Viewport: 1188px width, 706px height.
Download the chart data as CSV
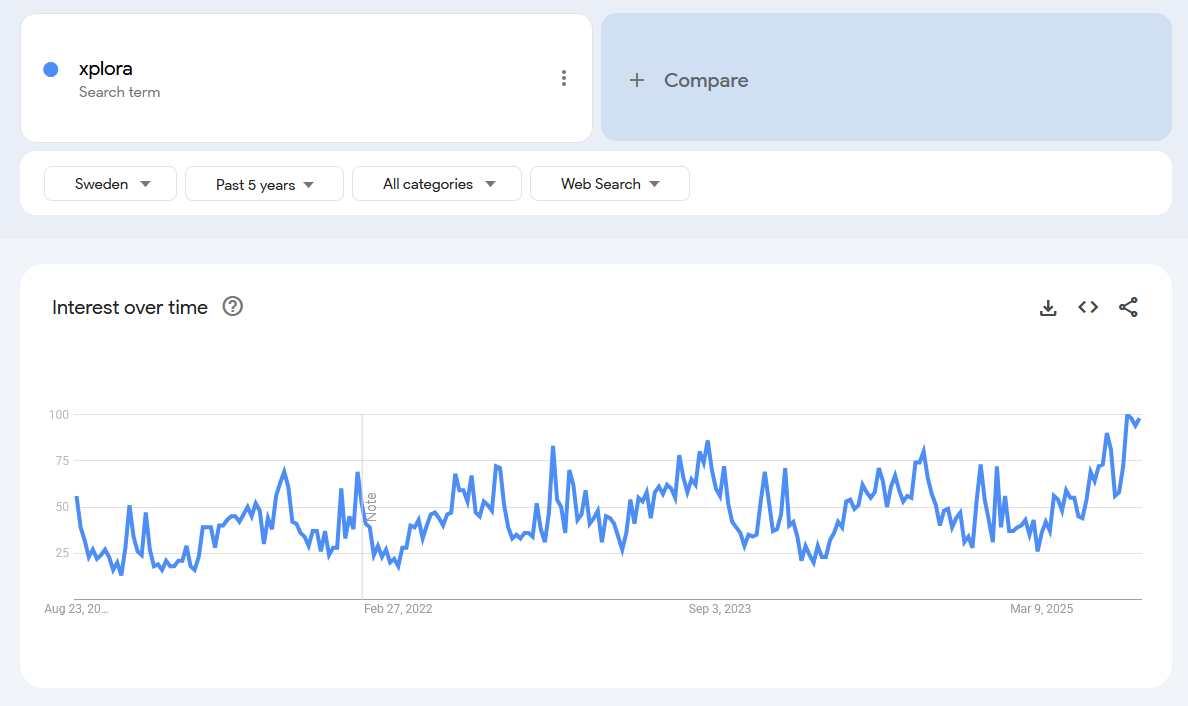tap(1048, 308)
